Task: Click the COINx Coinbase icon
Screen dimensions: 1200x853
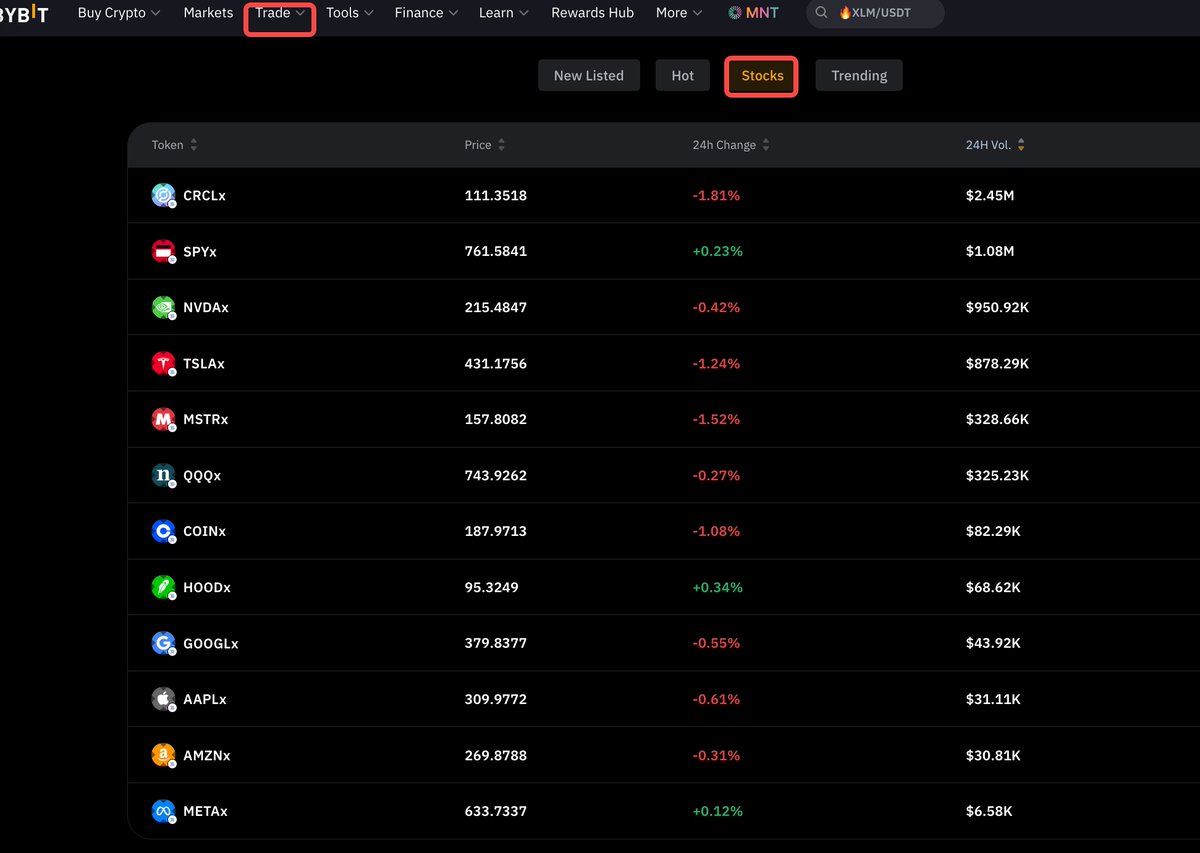Action: click(163, 531)
